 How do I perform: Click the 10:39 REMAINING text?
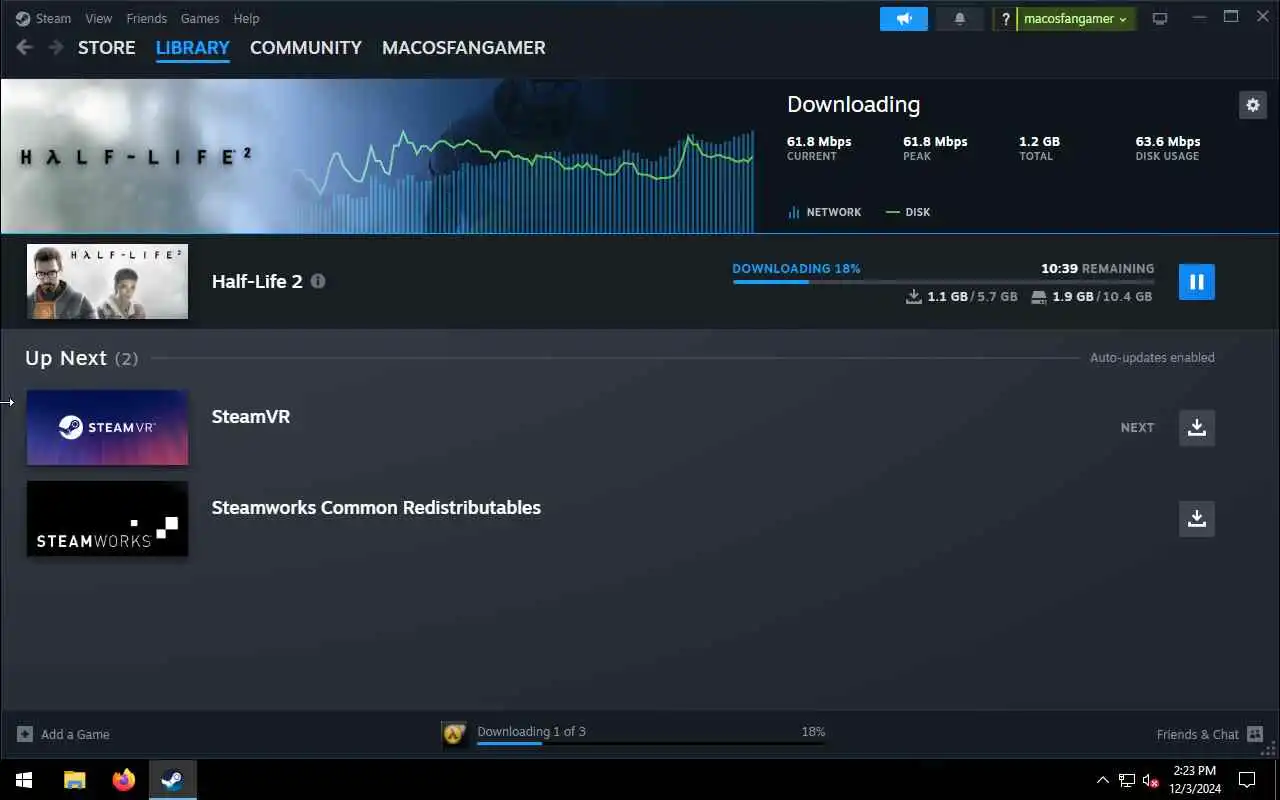pos(1097,268)
